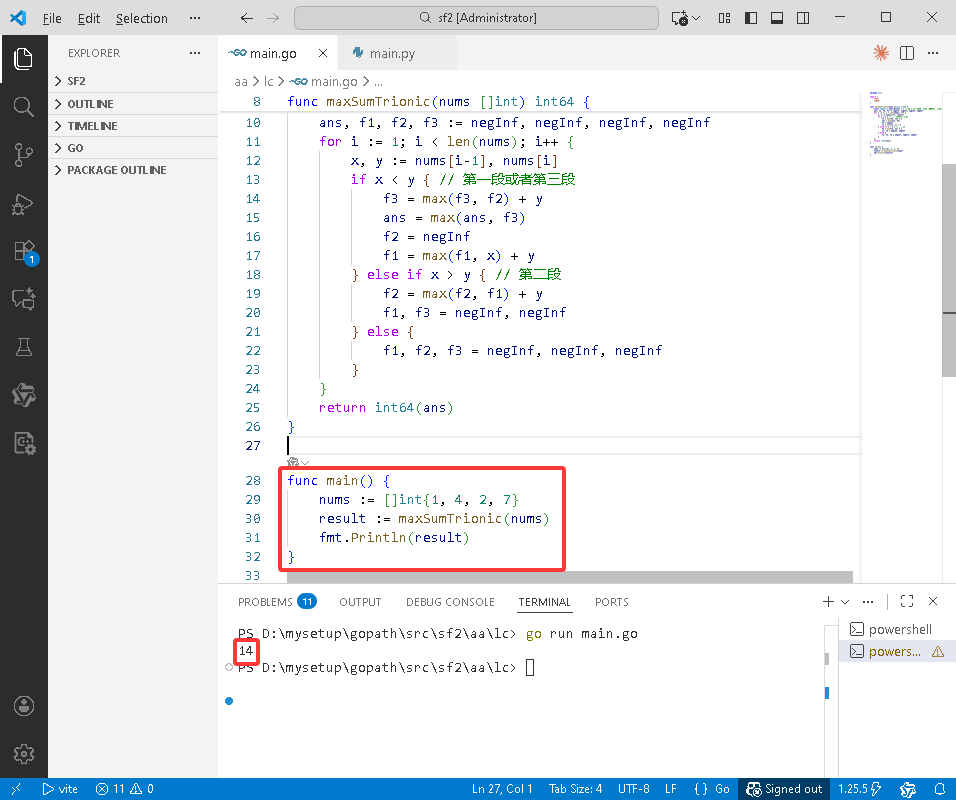Open the overflow menu ellipsis in menu bar
This screenshot has width=956, height=800.
pyautogui.click(x=194, y=18)
